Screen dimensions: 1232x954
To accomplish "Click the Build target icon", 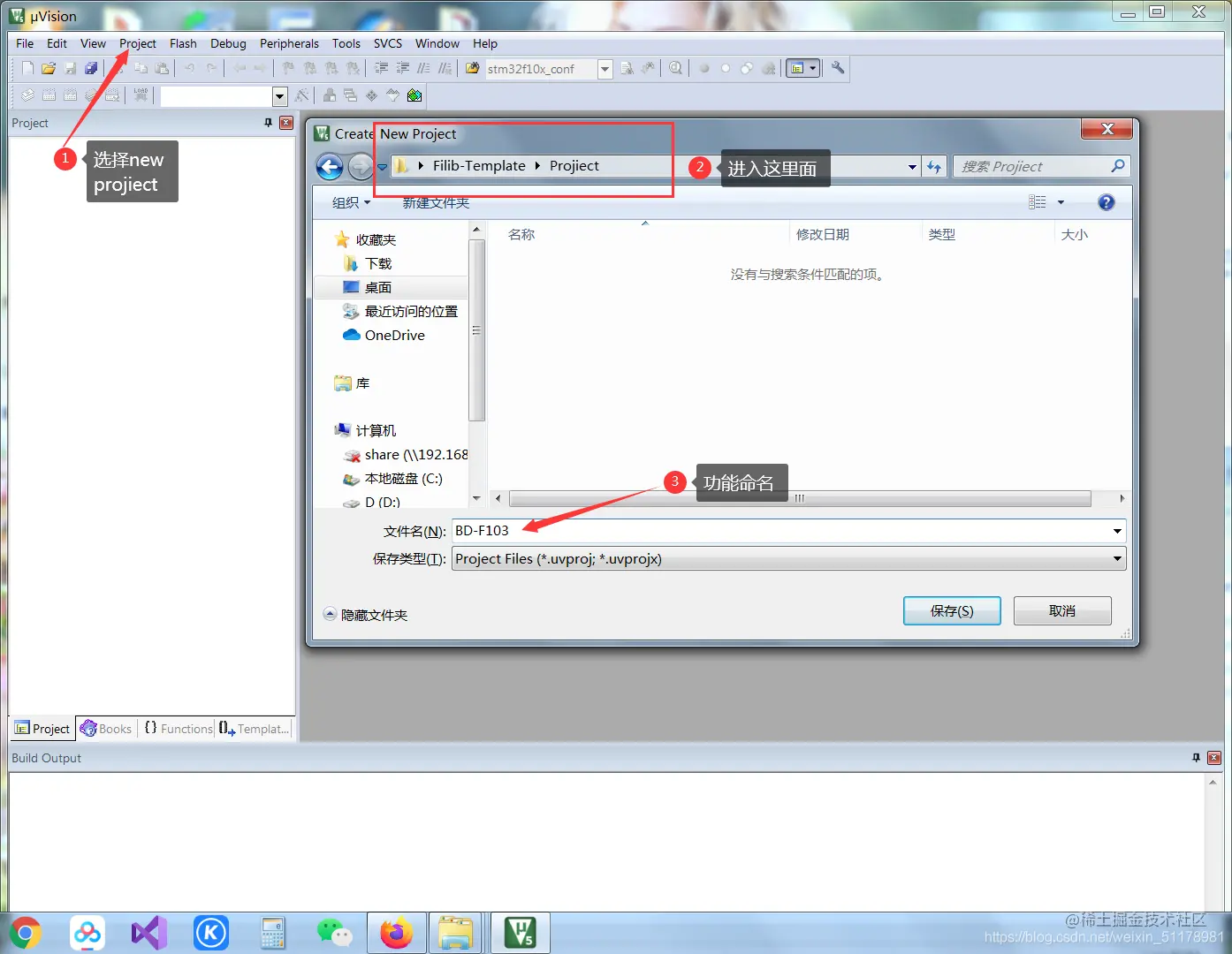I will (x=49, y=95).
